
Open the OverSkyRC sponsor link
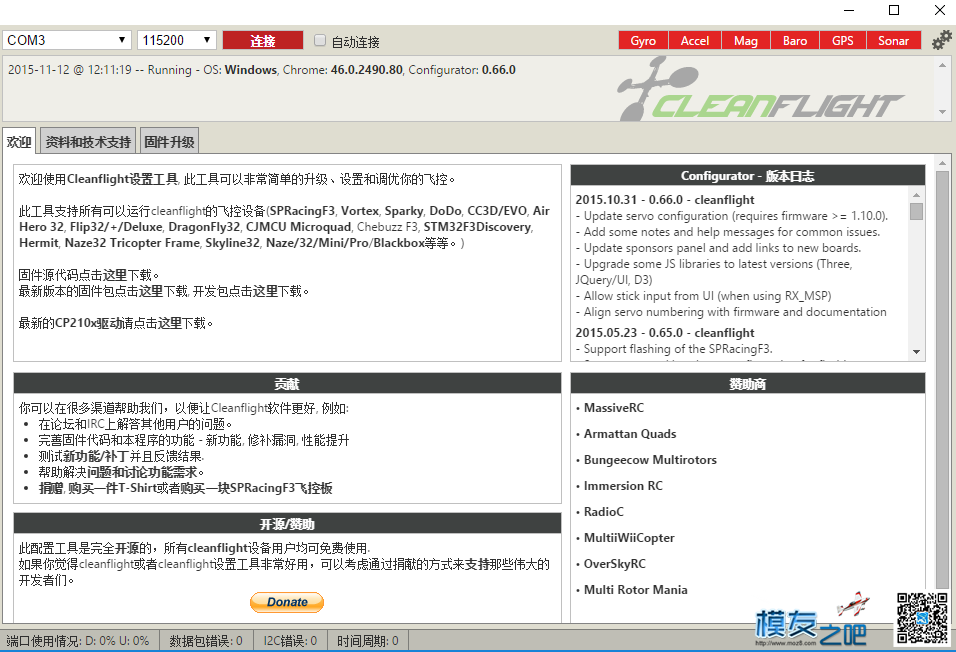615,564
